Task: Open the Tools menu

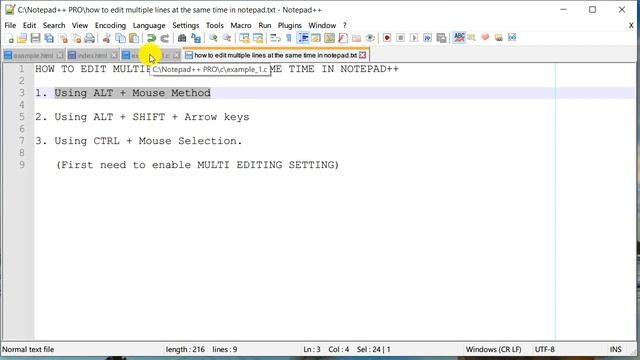Action: 215,25
